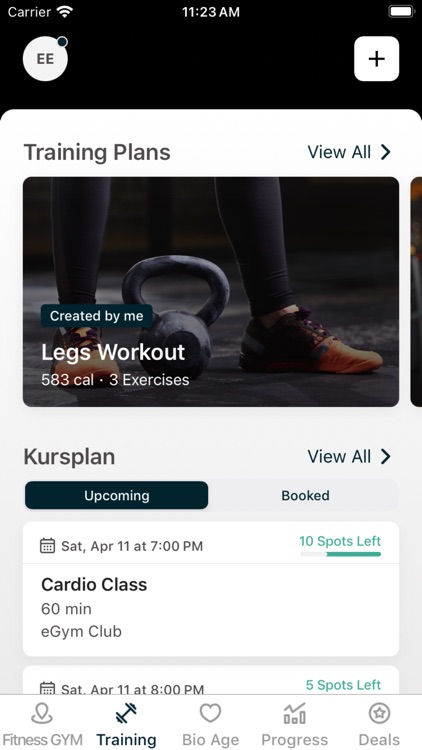The image size is (422, 750).
Task: Tap the 5 Spots Left label
Action: tap(344, 685)
